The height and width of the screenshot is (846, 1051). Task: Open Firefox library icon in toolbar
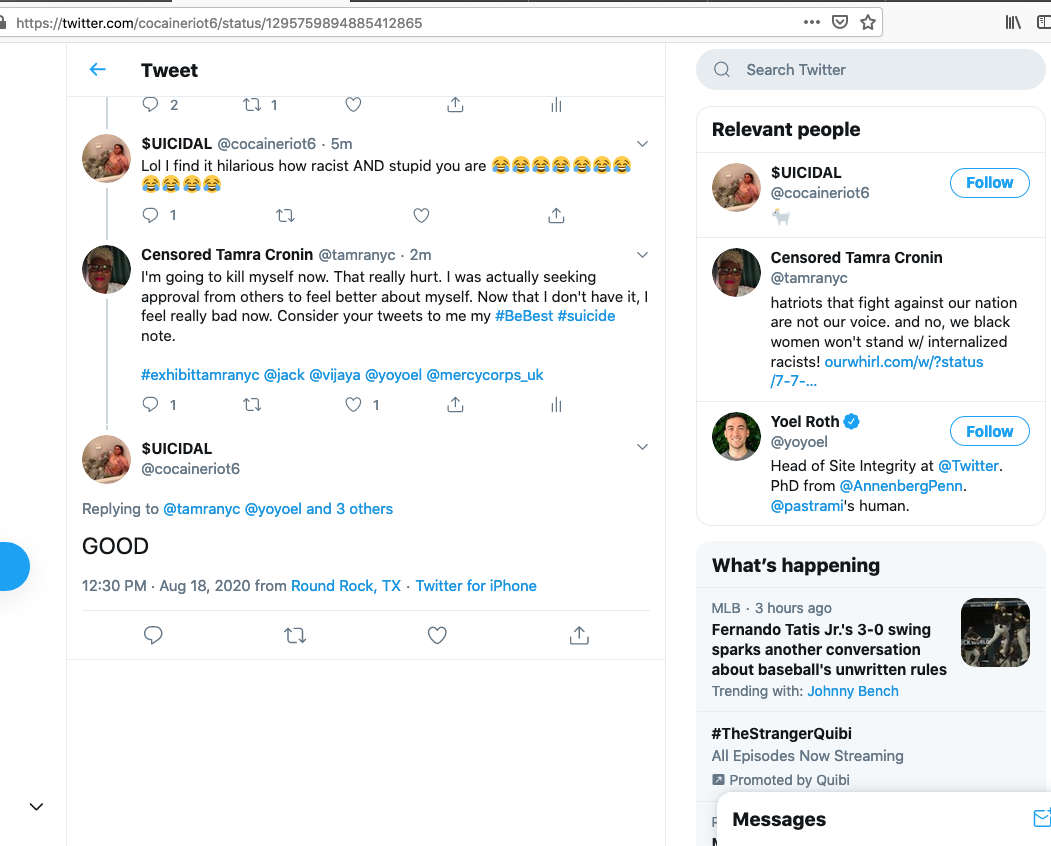click(1013, 22)
